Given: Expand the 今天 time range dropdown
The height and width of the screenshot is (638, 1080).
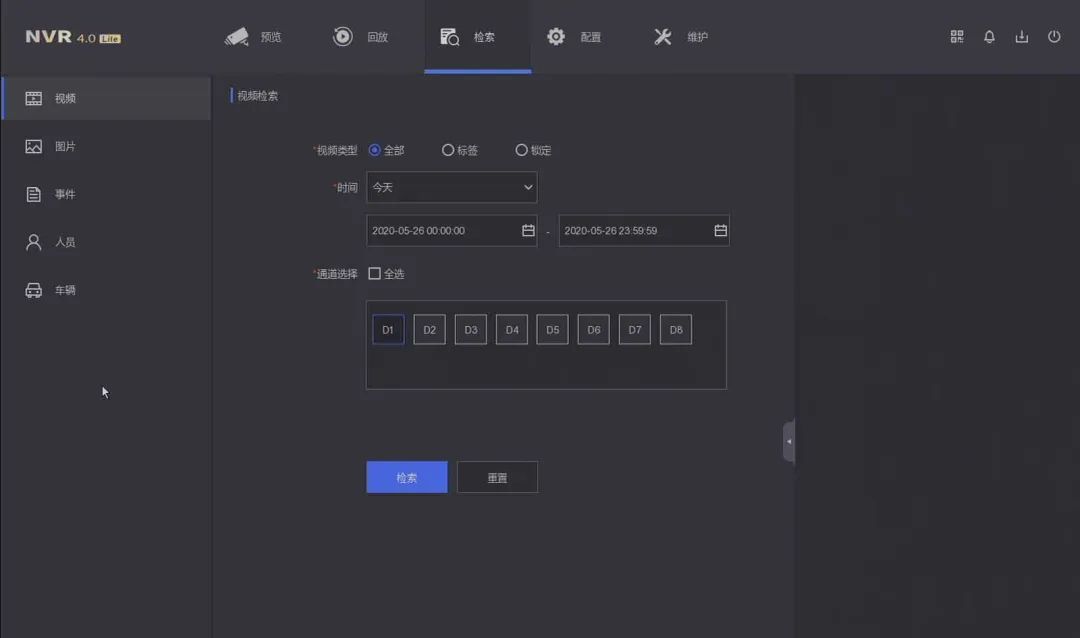Looking at the screenshot, I should (x=451, y=187).
